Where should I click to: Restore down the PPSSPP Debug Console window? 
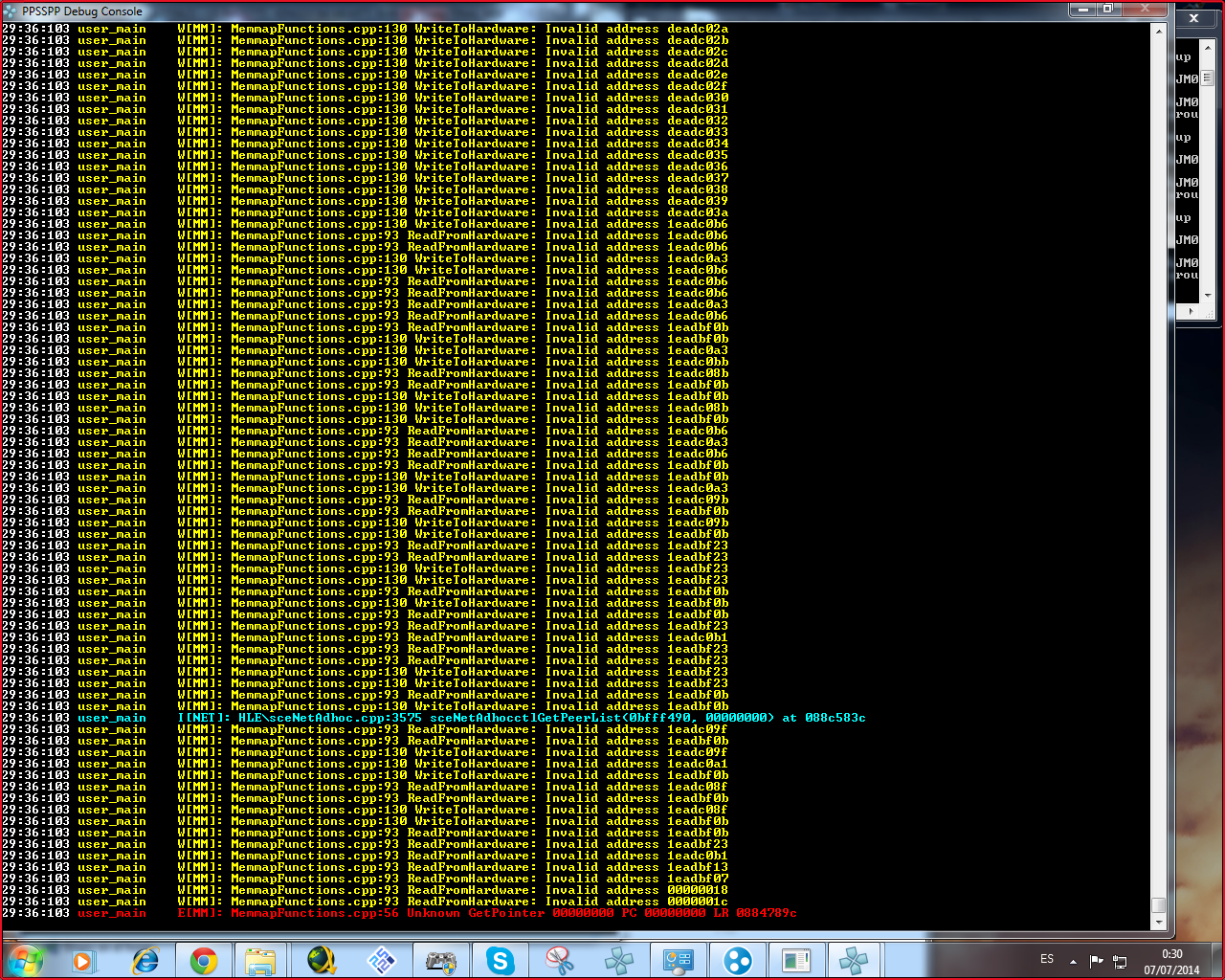point(1107,10)
